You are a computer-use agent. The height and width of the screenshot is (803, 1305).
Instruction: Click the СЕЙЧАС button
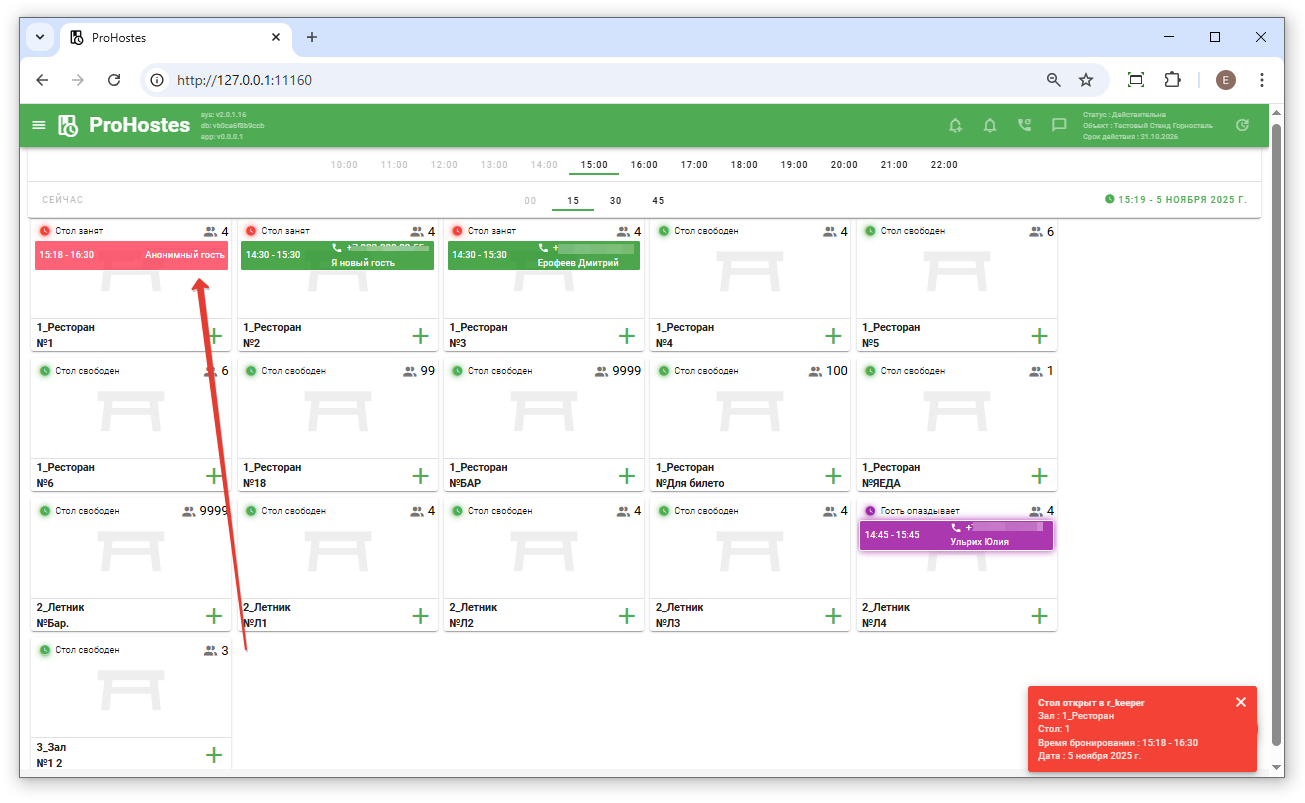pos(63,201)
